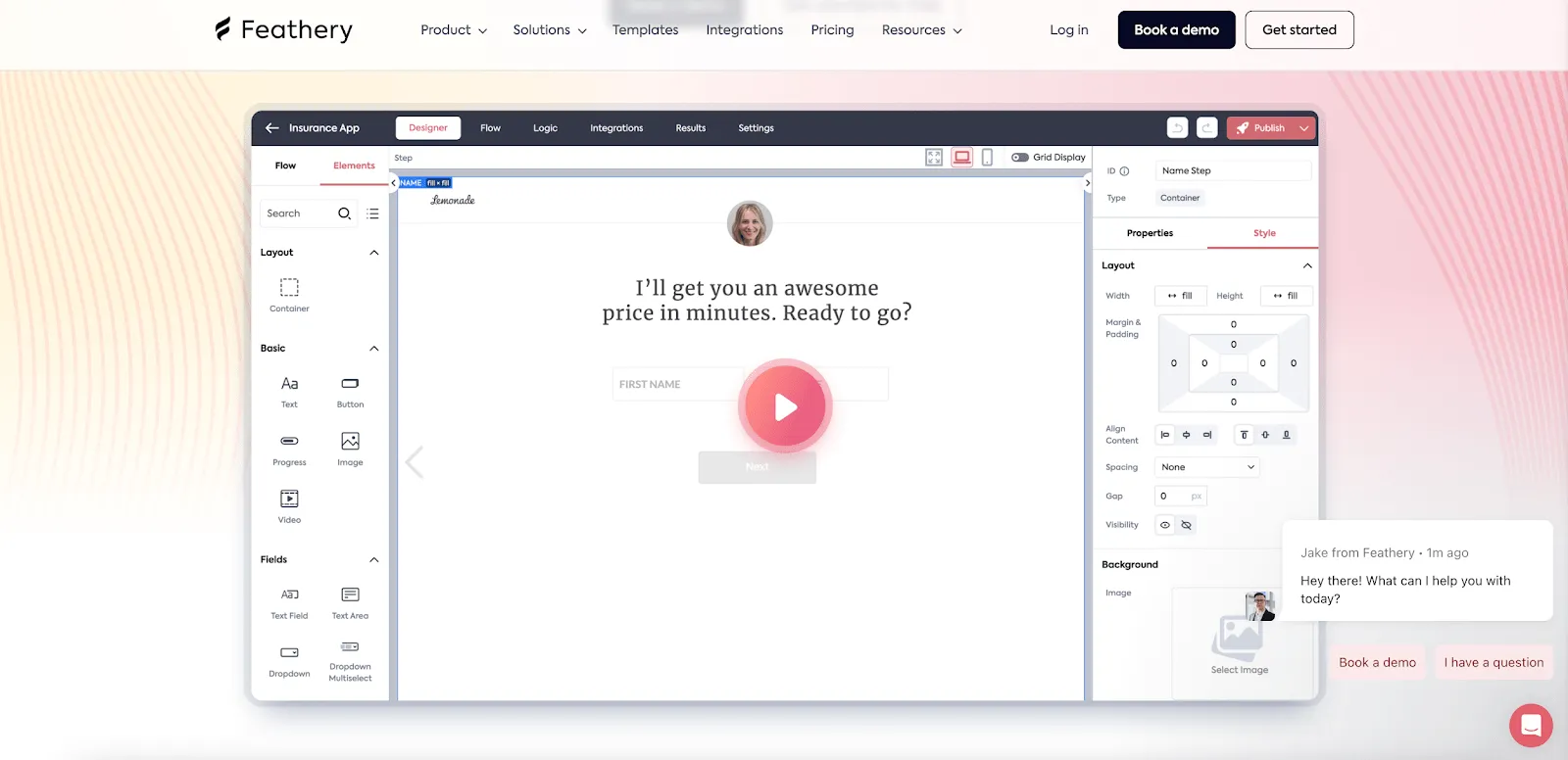Click the back arrow beside Insurance App
1568x760 pixels.
tap(271, 128)
